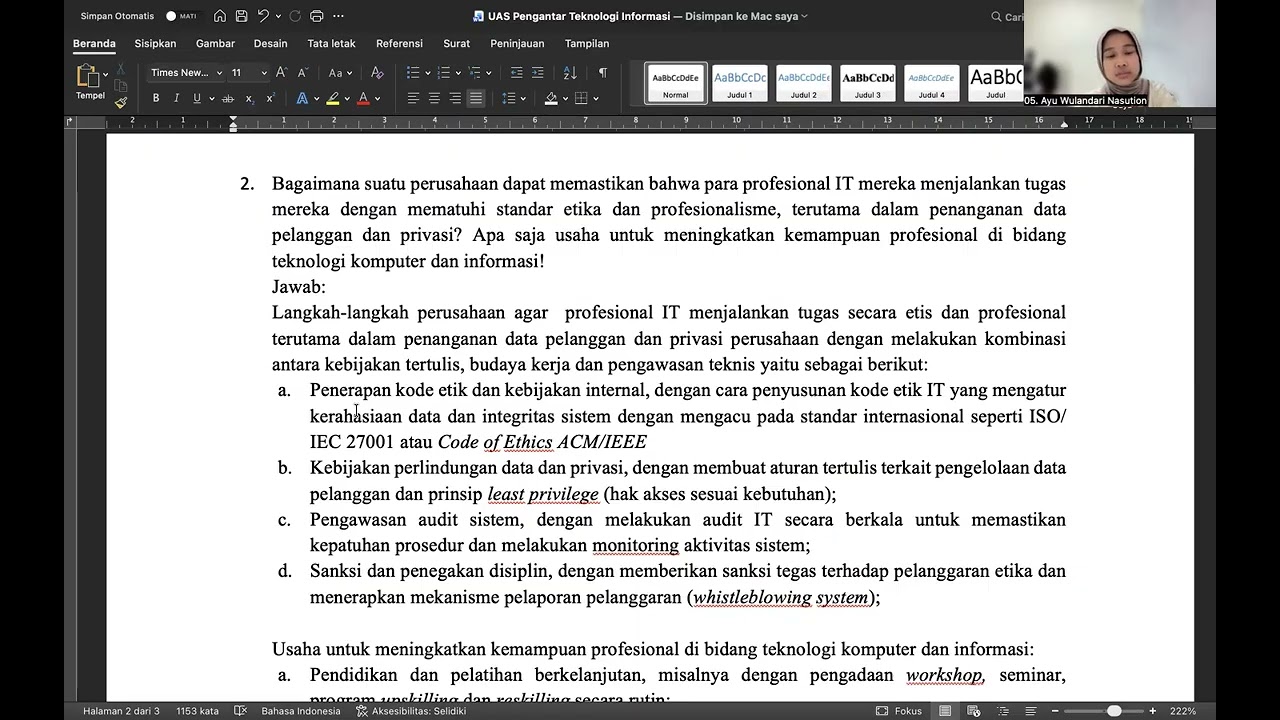Viewport: 1280px width, 720px height.
Task: Click the Halaman 2 dari 3 status
Action: pyautogui.click(x=121, y=711)
